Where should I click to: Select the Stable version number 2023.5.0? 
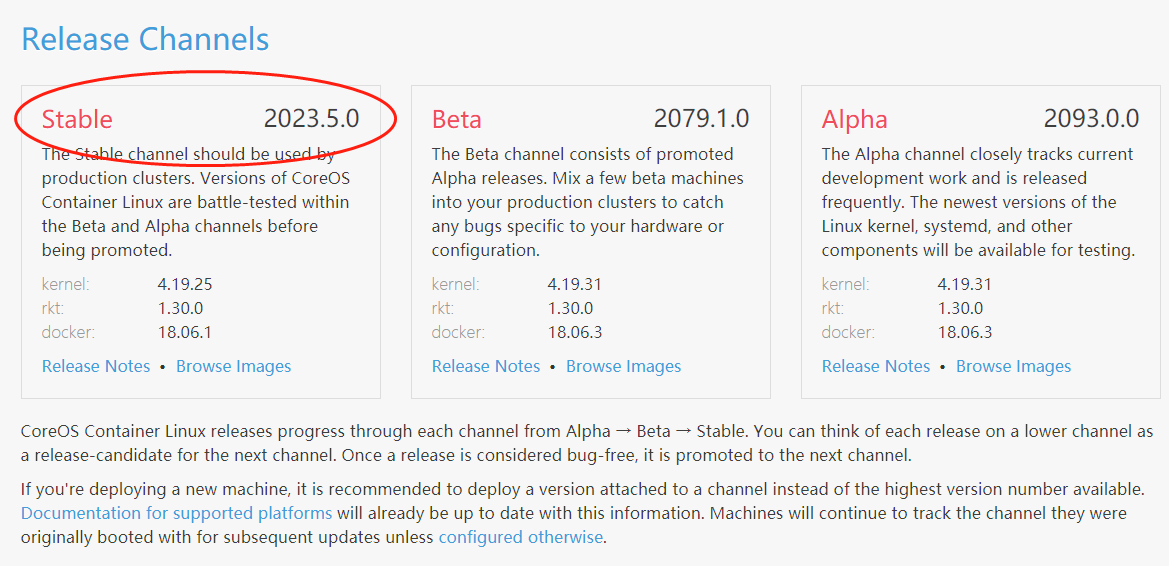[x=312, y=119]
